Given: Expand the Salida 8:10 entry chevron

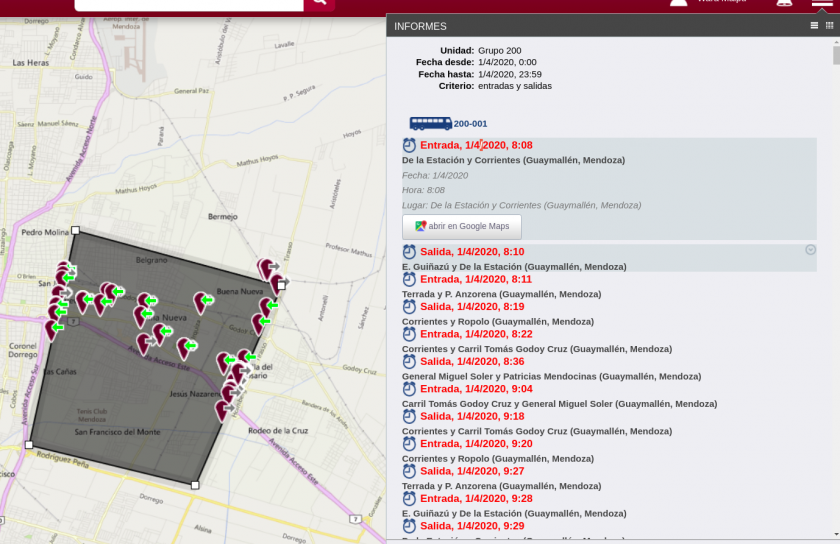Looking at the screenshot, I should (811, 250).
